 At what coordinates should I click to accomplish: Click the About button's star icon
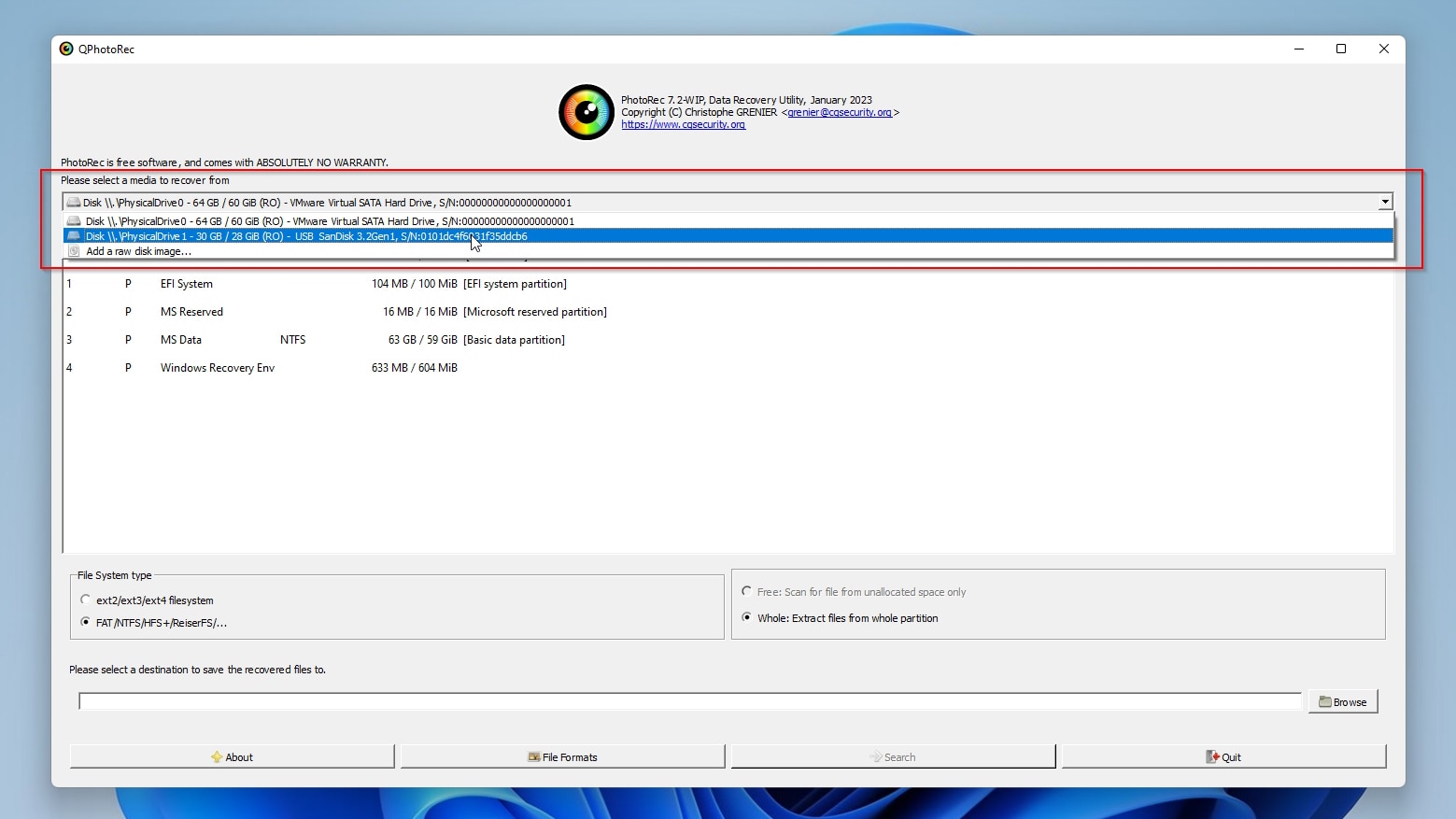(216, 757)
